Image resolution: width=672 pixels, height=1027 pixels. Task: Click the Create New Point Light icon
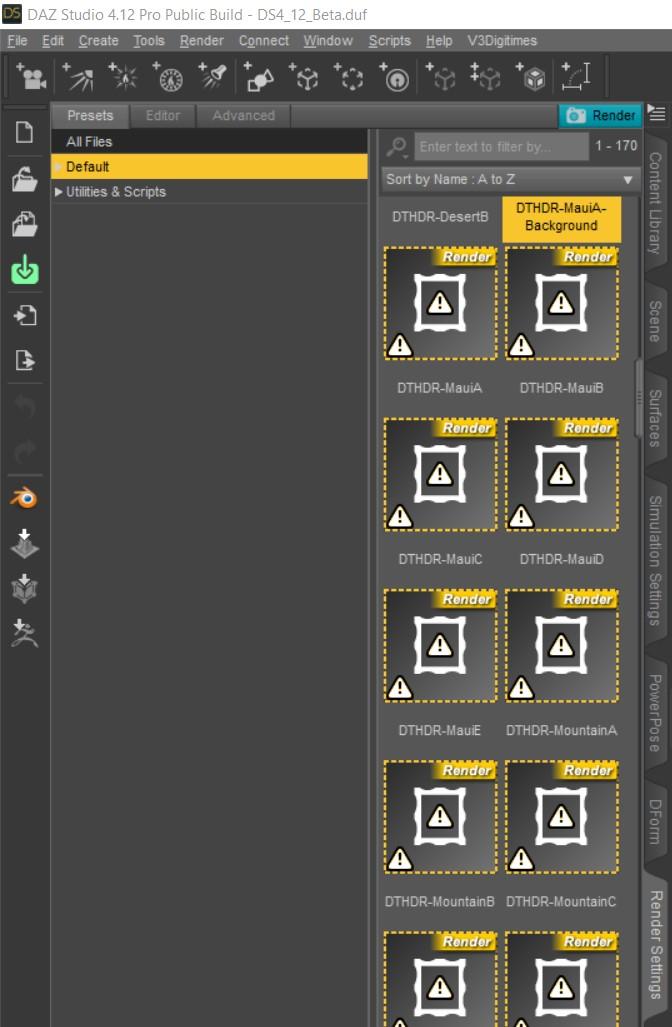click(122, 77)
